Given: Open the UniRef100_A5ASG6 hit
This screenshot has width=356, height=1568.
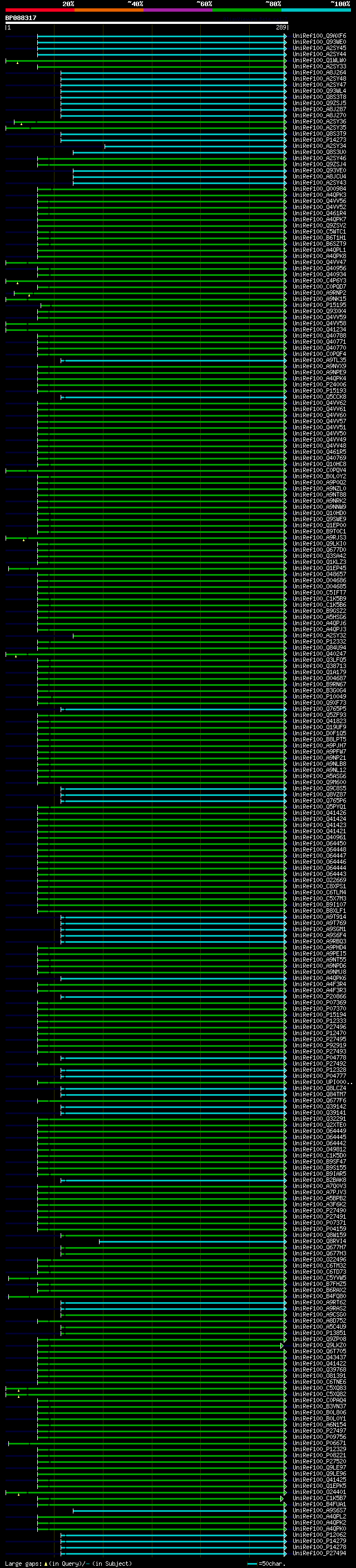Looking at the screenshot, I should 319,776.
